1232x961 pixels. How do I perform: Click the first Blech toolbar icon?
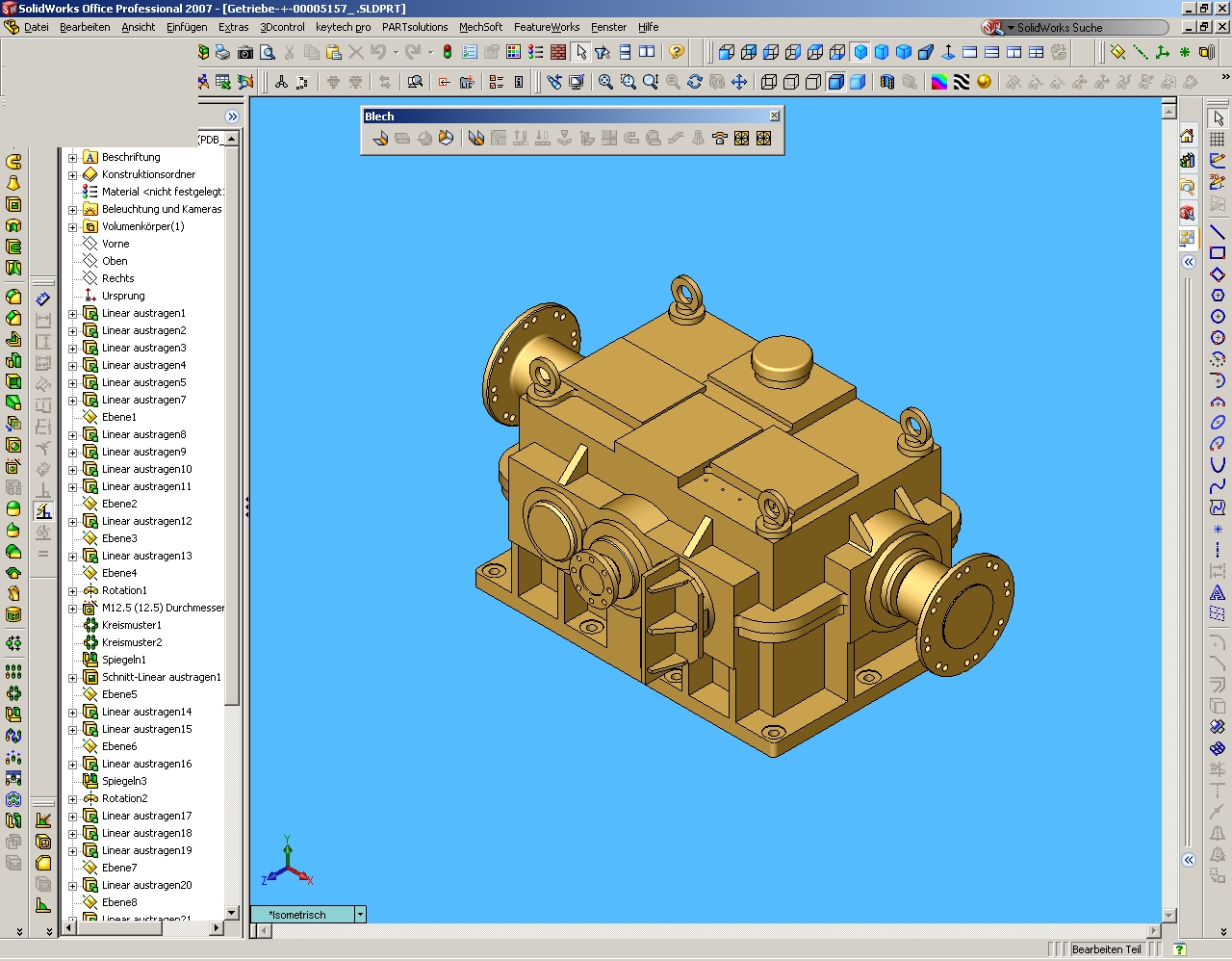tap(380, 139)
